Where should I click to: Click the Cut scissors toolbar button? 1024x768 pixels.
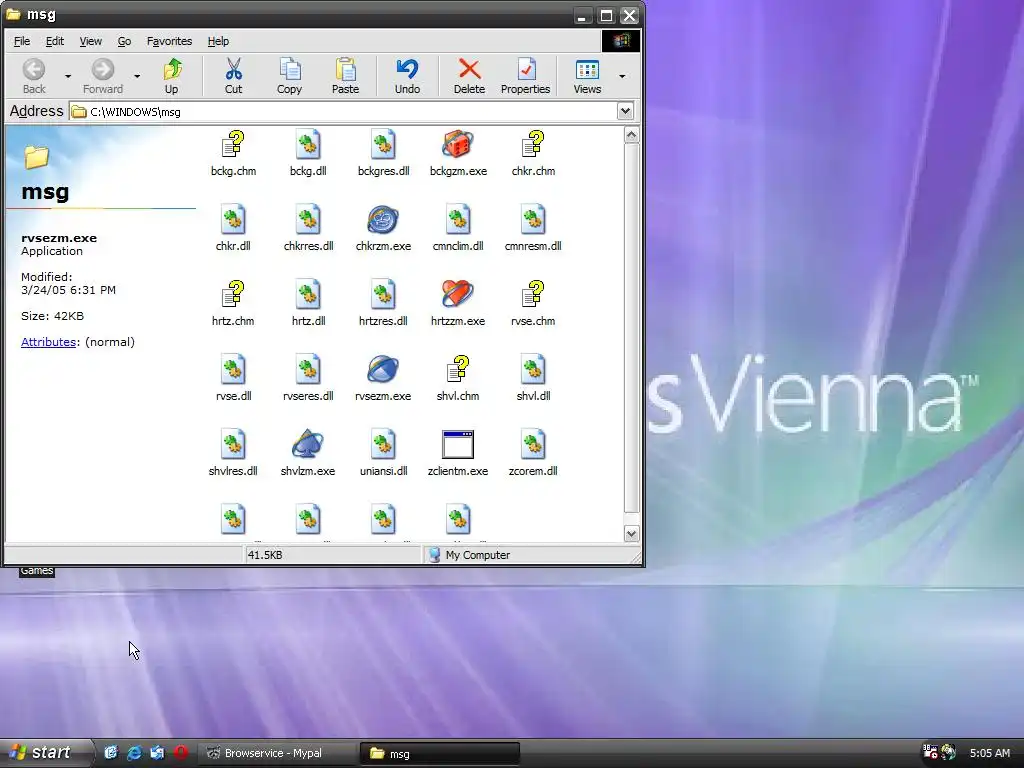point(233,76)
